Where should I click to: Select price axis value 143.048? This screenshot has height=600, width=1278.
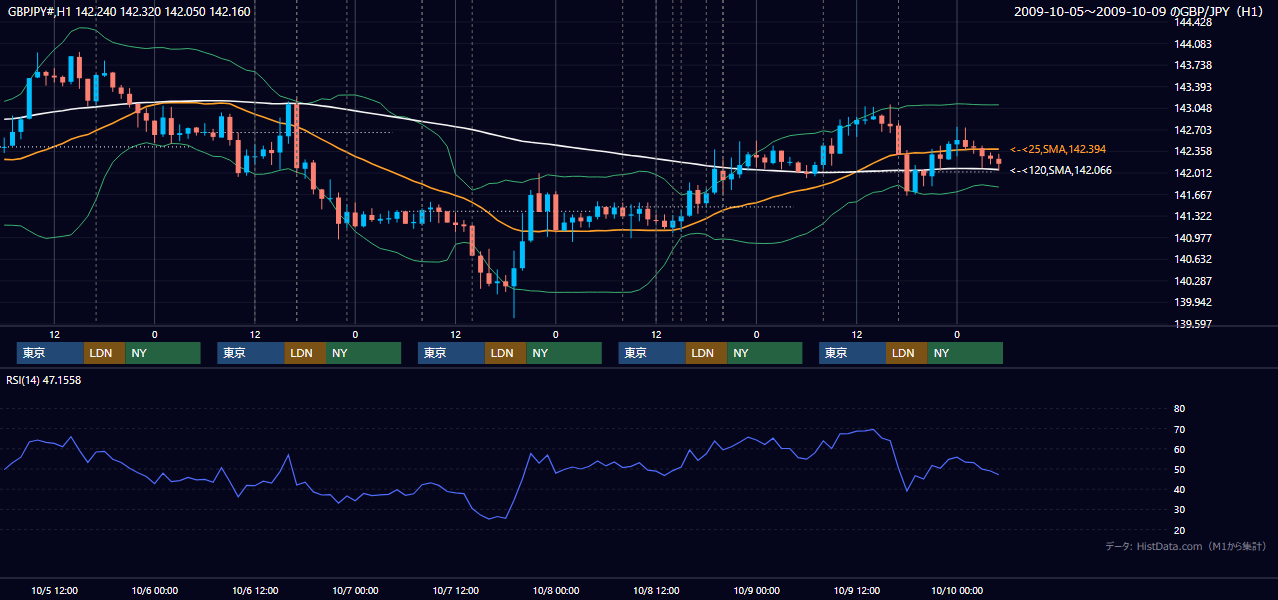[x=1194, y=108]
